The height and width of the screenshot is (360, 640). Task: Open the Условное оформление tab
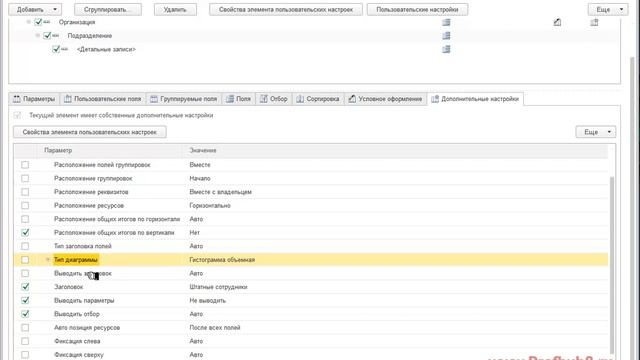point(385,99)
